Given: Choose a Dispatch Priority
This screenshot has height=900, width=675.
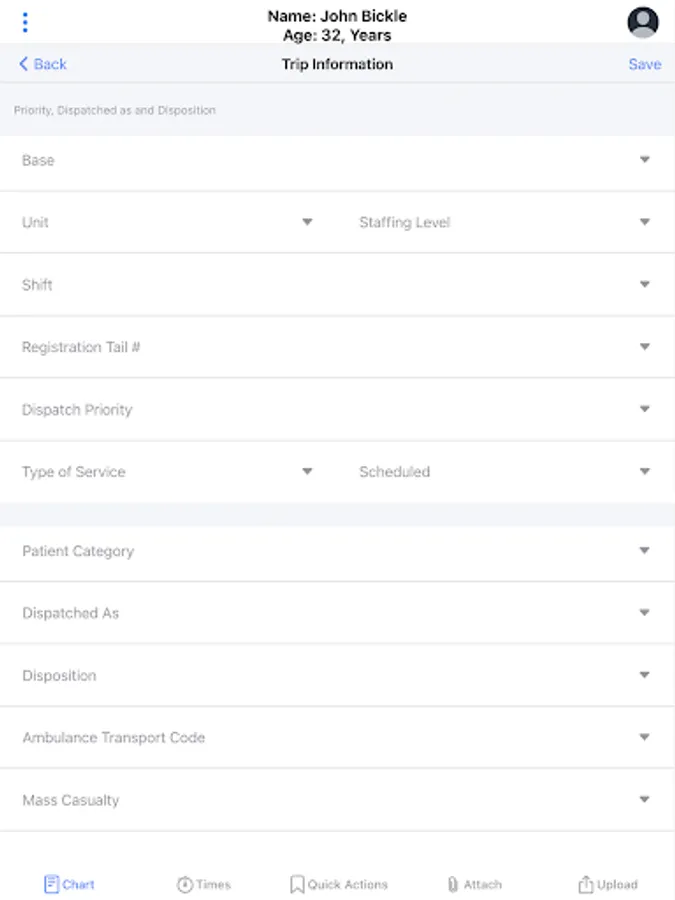Looking at the screenshot, I should click(x=644, y=409).
